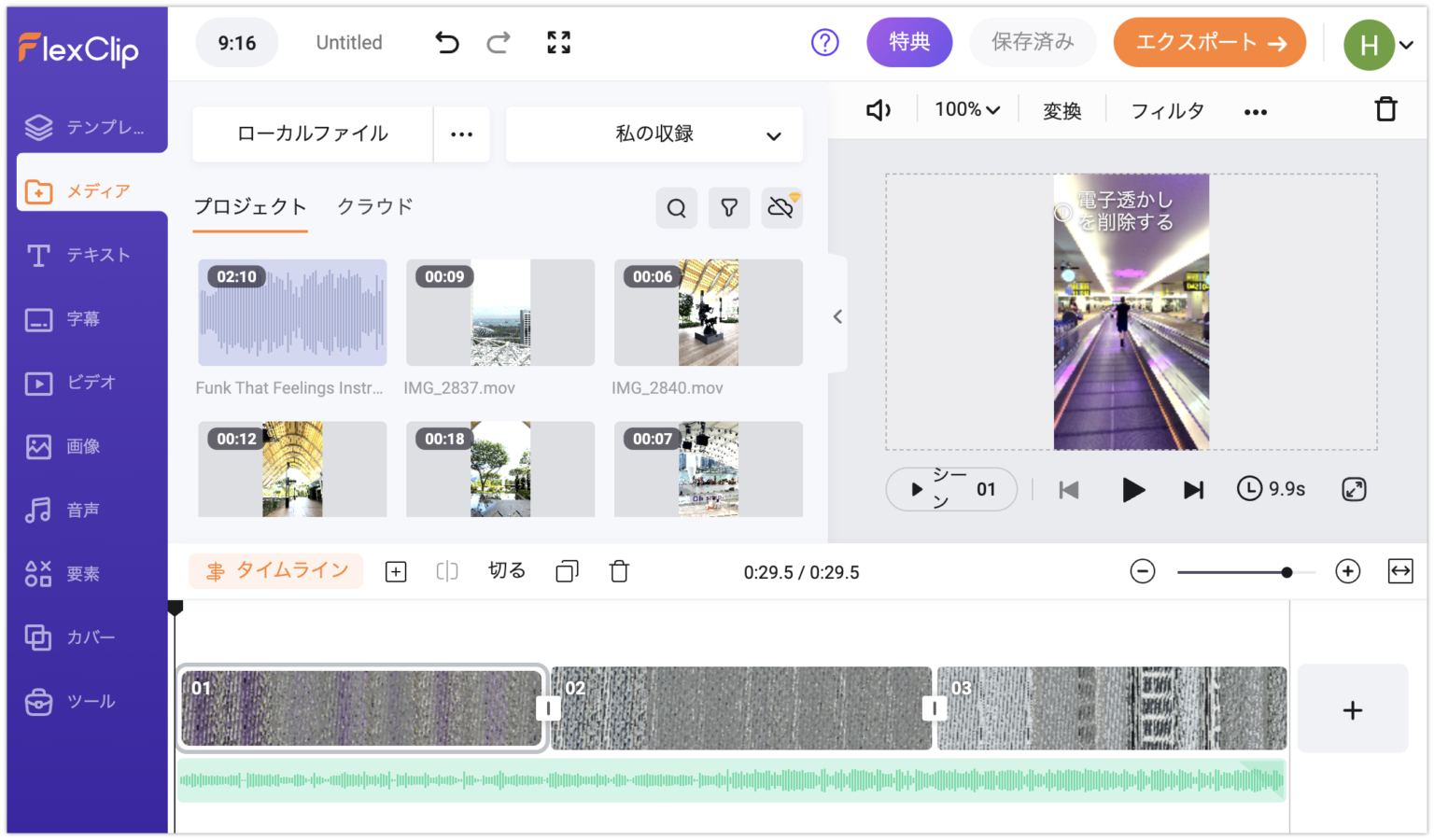Viewport: 1434px width, 840px height.
Task: Open the media filter funnel icon
Action: 729,207
